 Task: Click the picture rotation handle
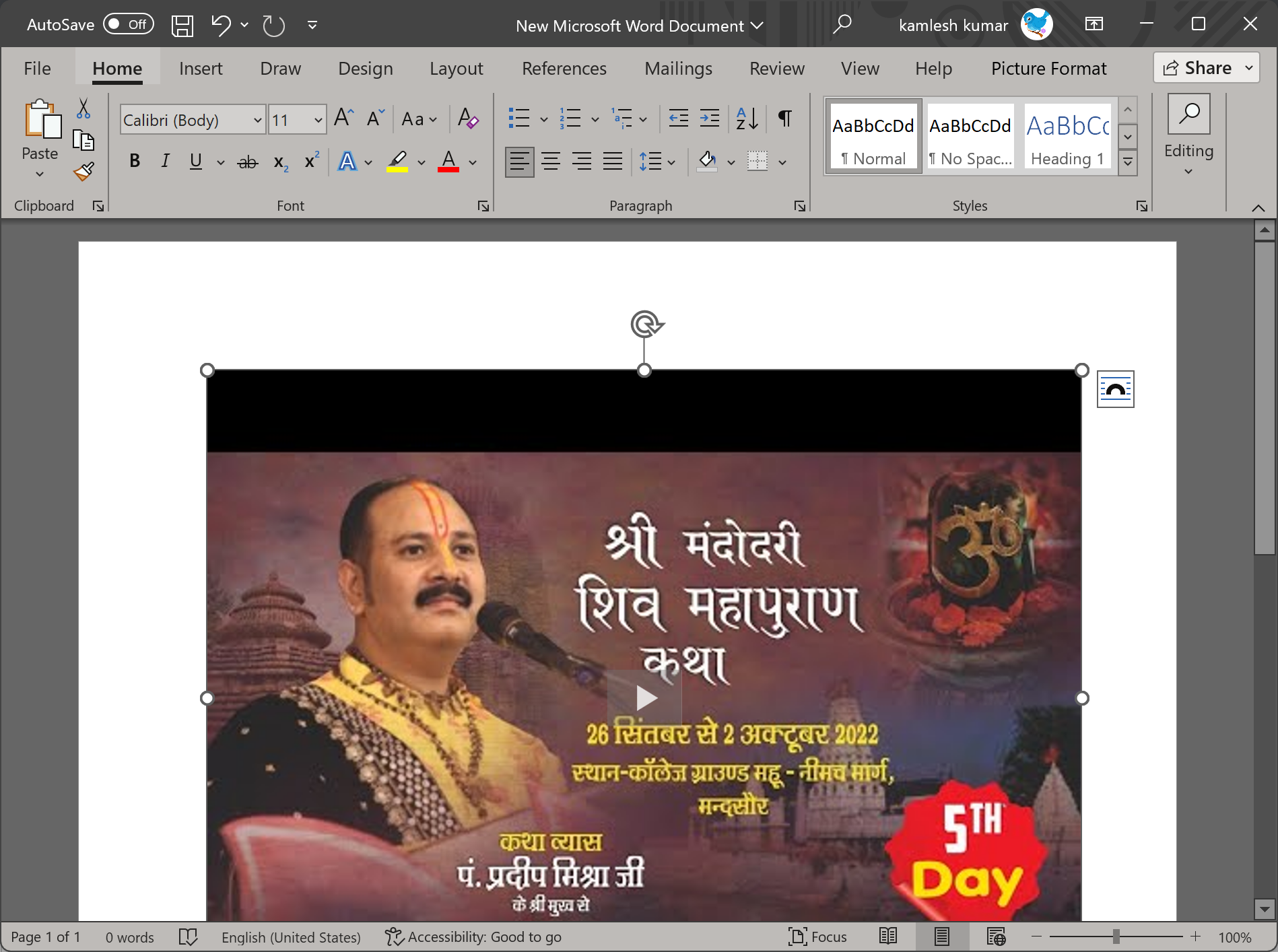click(x=646, y=324)
